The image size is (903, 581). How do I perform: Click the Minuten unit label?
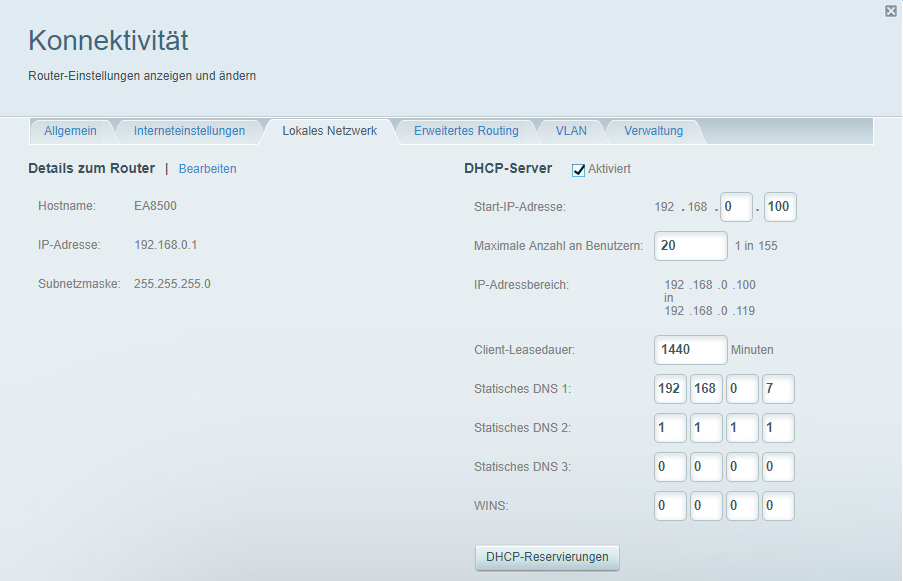[752, 350]
